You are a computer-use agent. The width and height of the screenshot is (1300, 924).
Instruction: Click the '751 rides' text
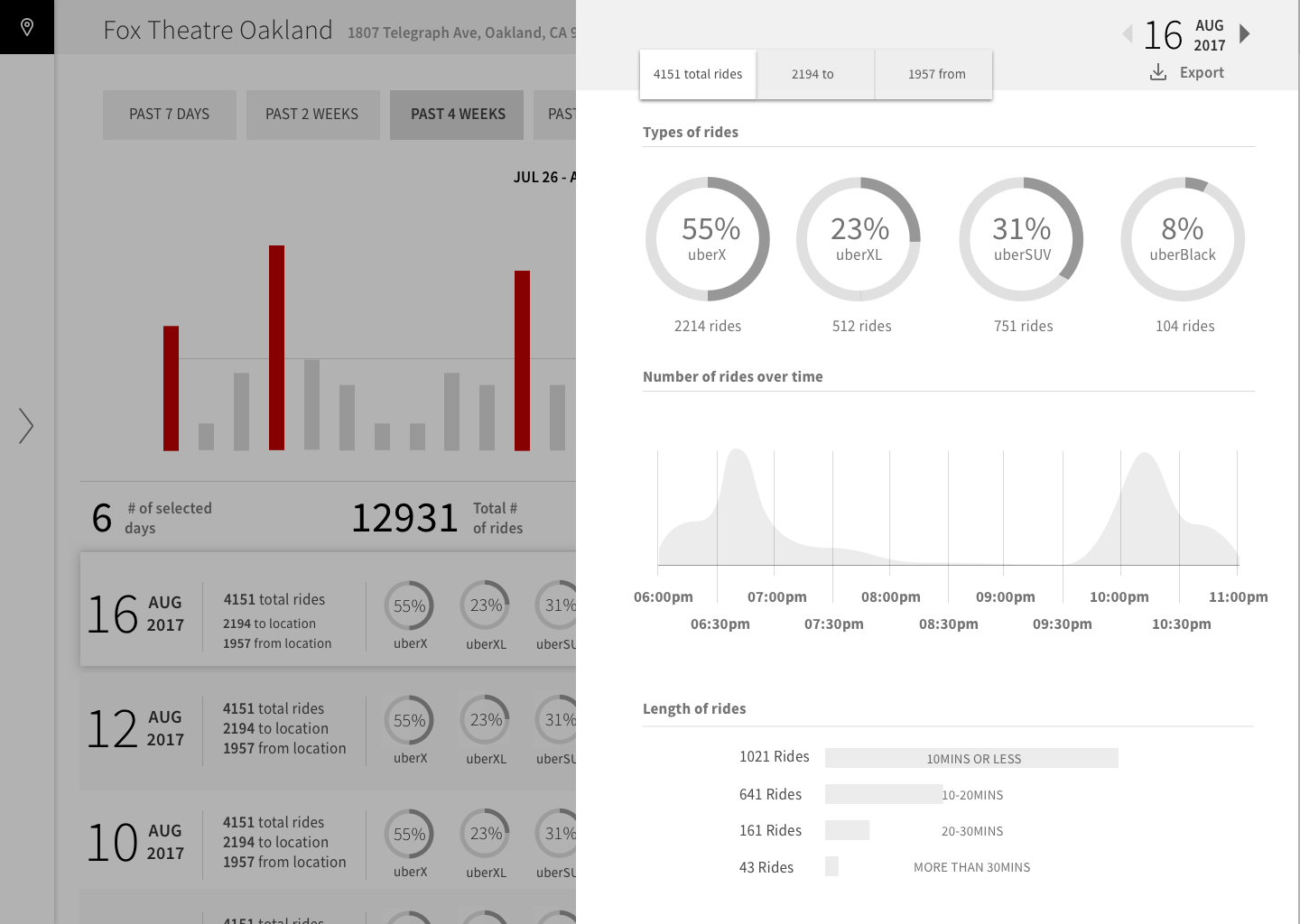coord(1024,326)
